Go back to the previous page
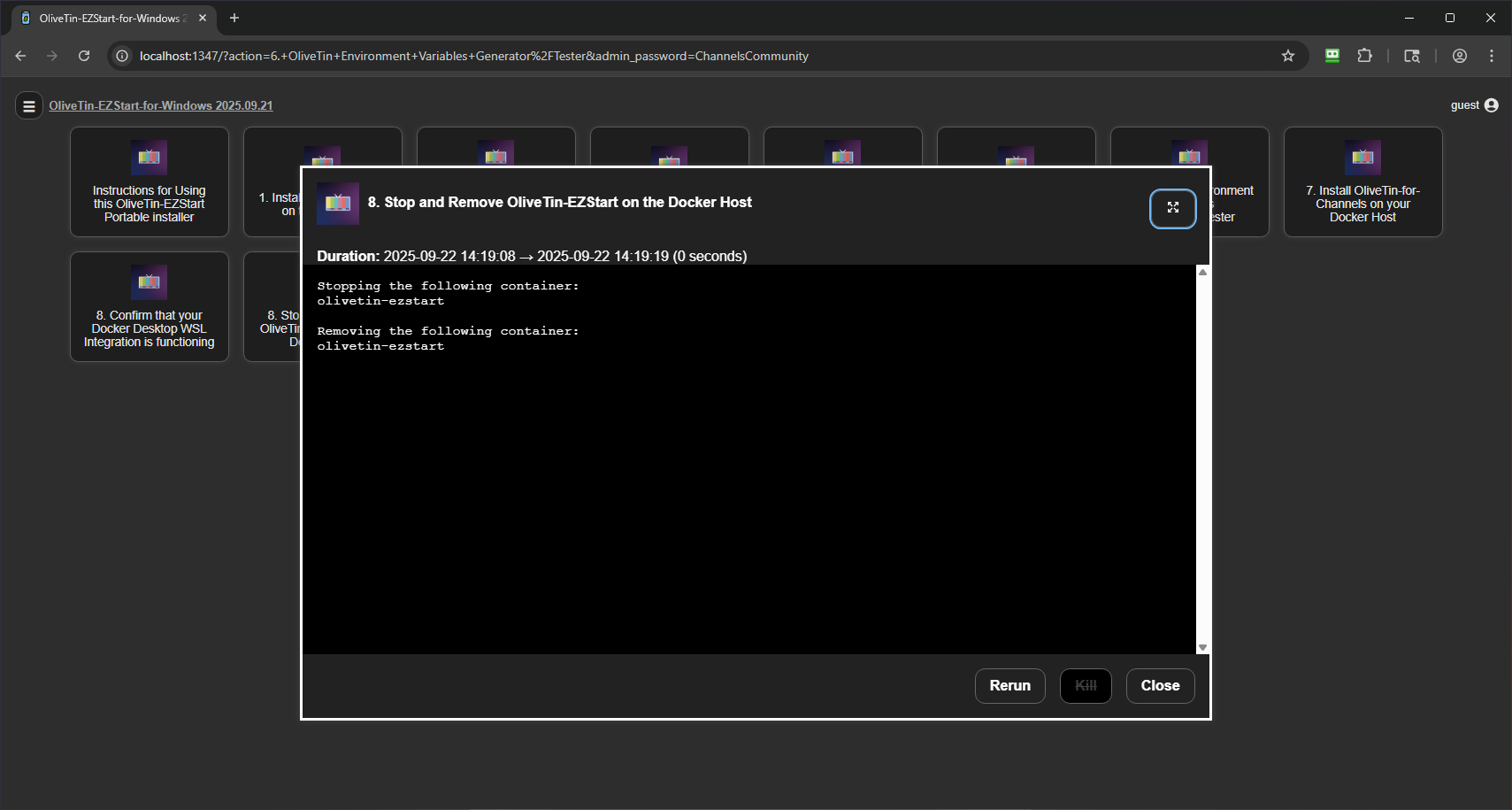Screen dimensions: 1512x810 click(x=20, y=56)
